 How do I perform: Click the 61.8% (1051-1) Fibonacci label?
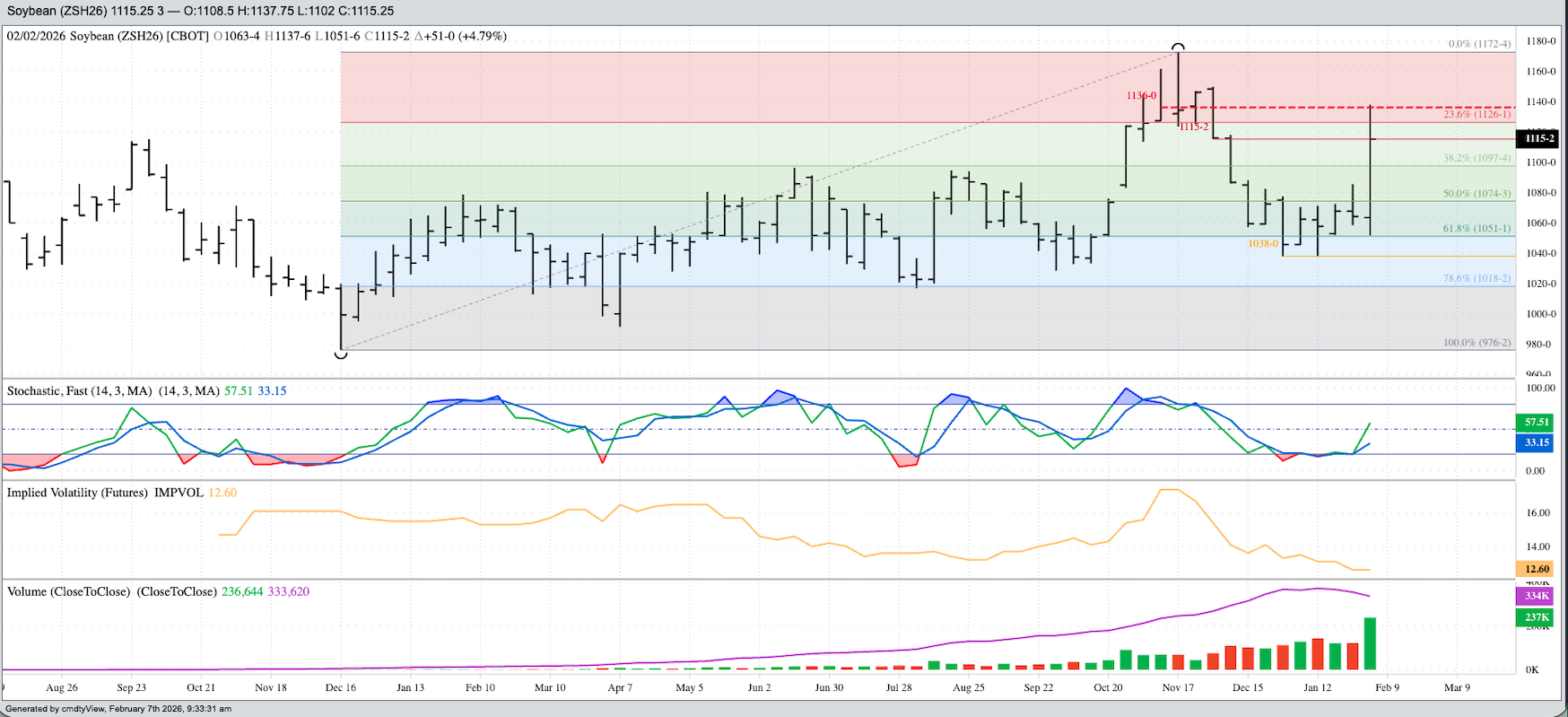pyautogui.click(x=1477, y=229)
